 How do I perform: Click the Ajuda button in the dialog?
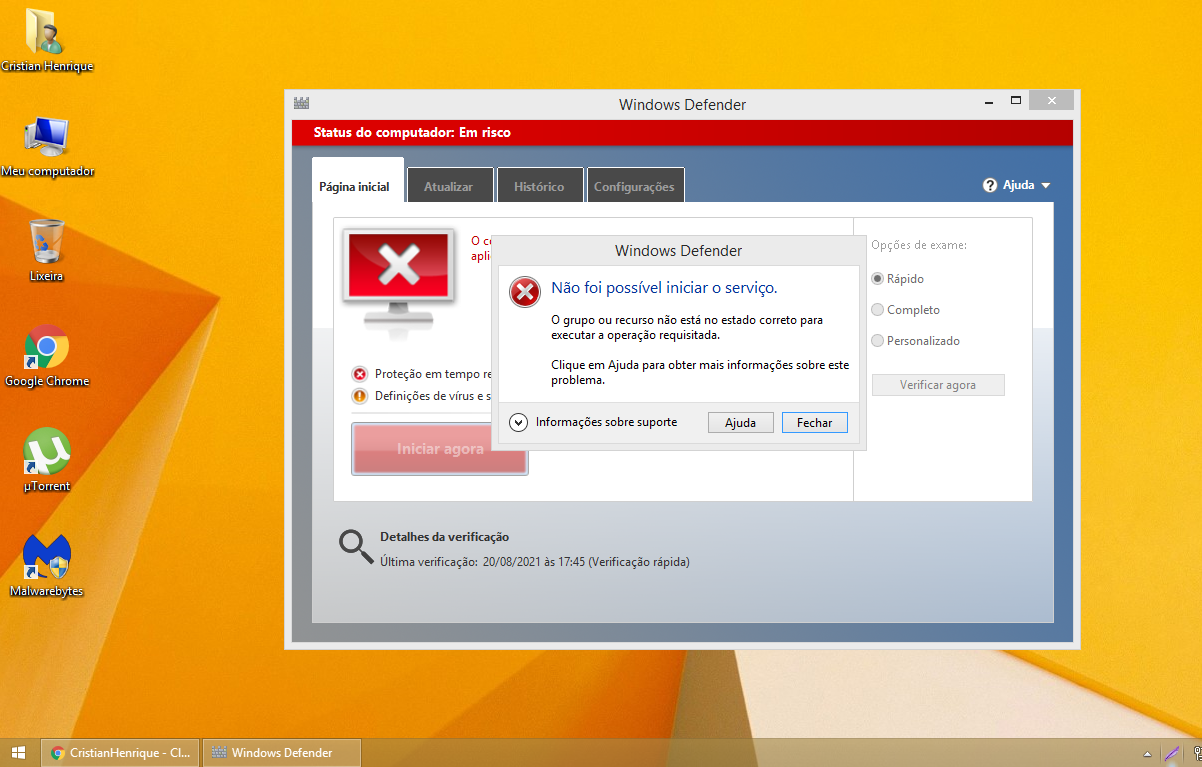pos(740,423)
